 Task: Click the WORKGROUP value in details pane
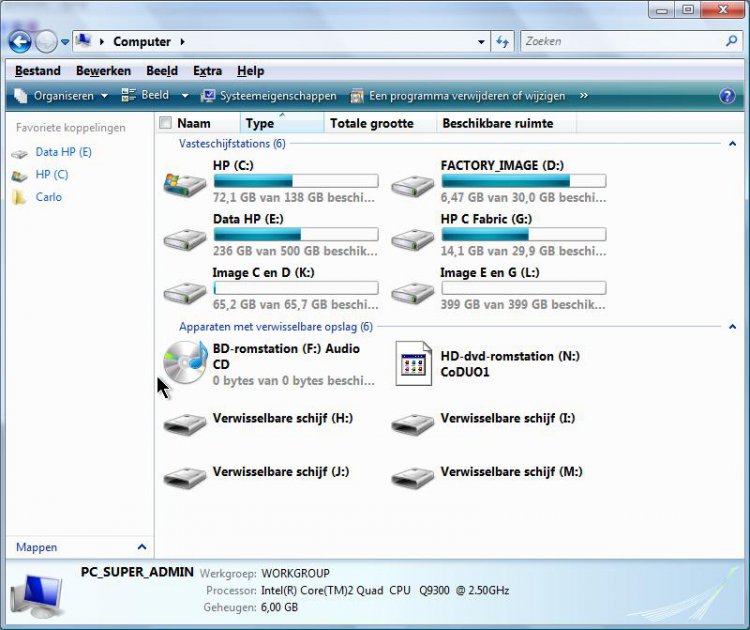296,573
